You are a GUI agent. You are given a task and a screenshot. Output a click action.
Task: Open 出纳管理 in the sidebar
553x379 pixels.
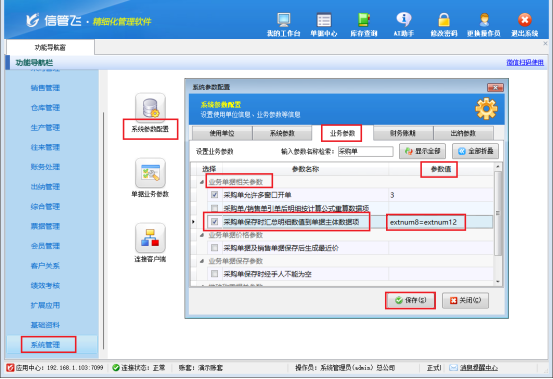coord(45,187)
